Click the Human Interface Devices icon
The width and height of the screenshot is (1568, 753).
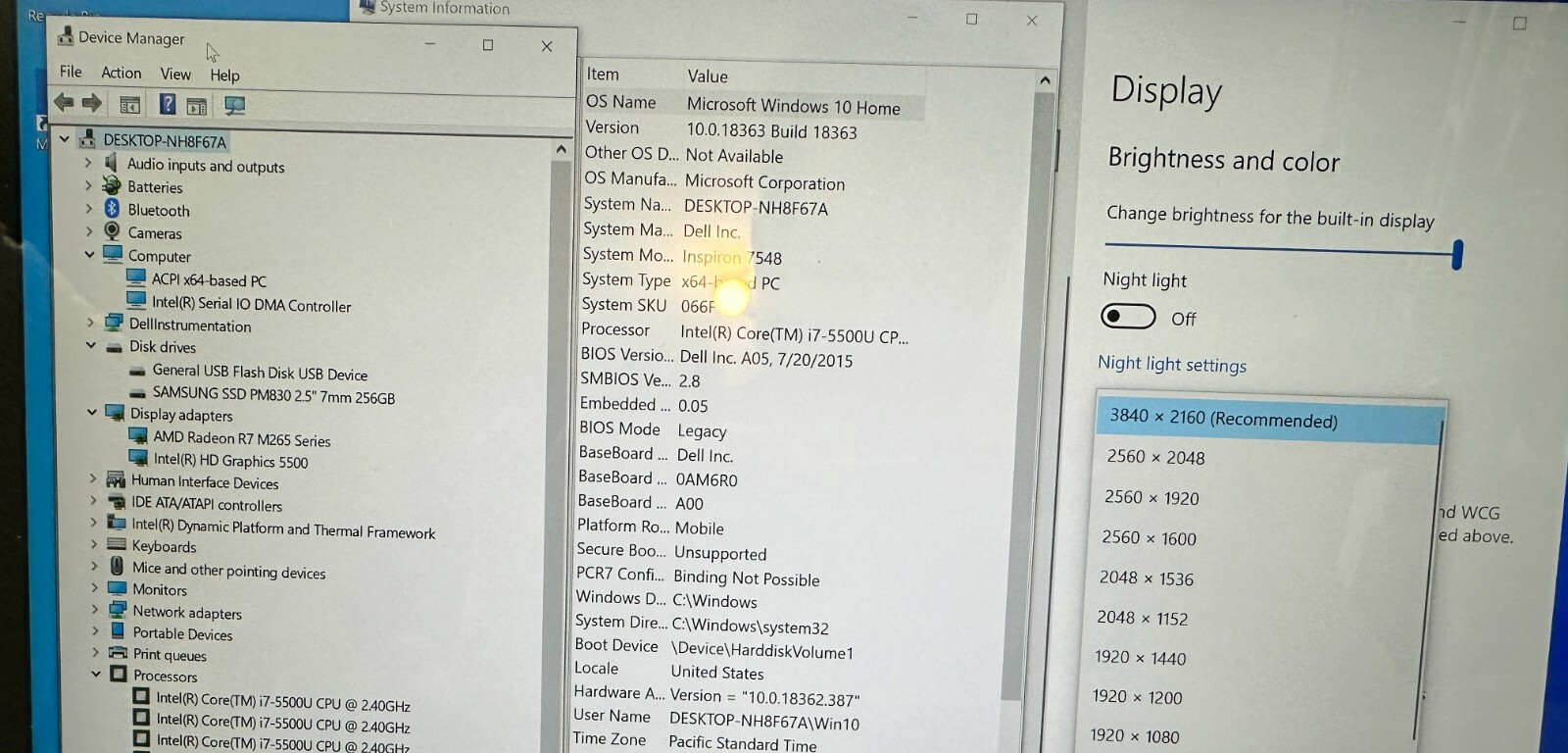(x=116, y=479)
